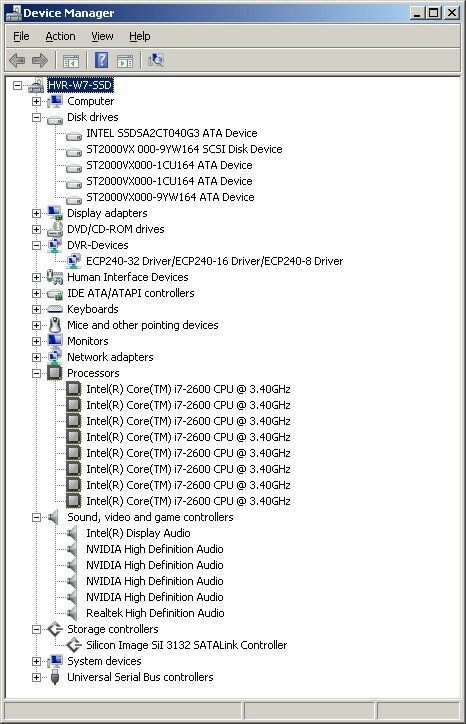466x724 pixels.
Task: Click Scan for hardware changes icon
Action: tap(155, 60)
